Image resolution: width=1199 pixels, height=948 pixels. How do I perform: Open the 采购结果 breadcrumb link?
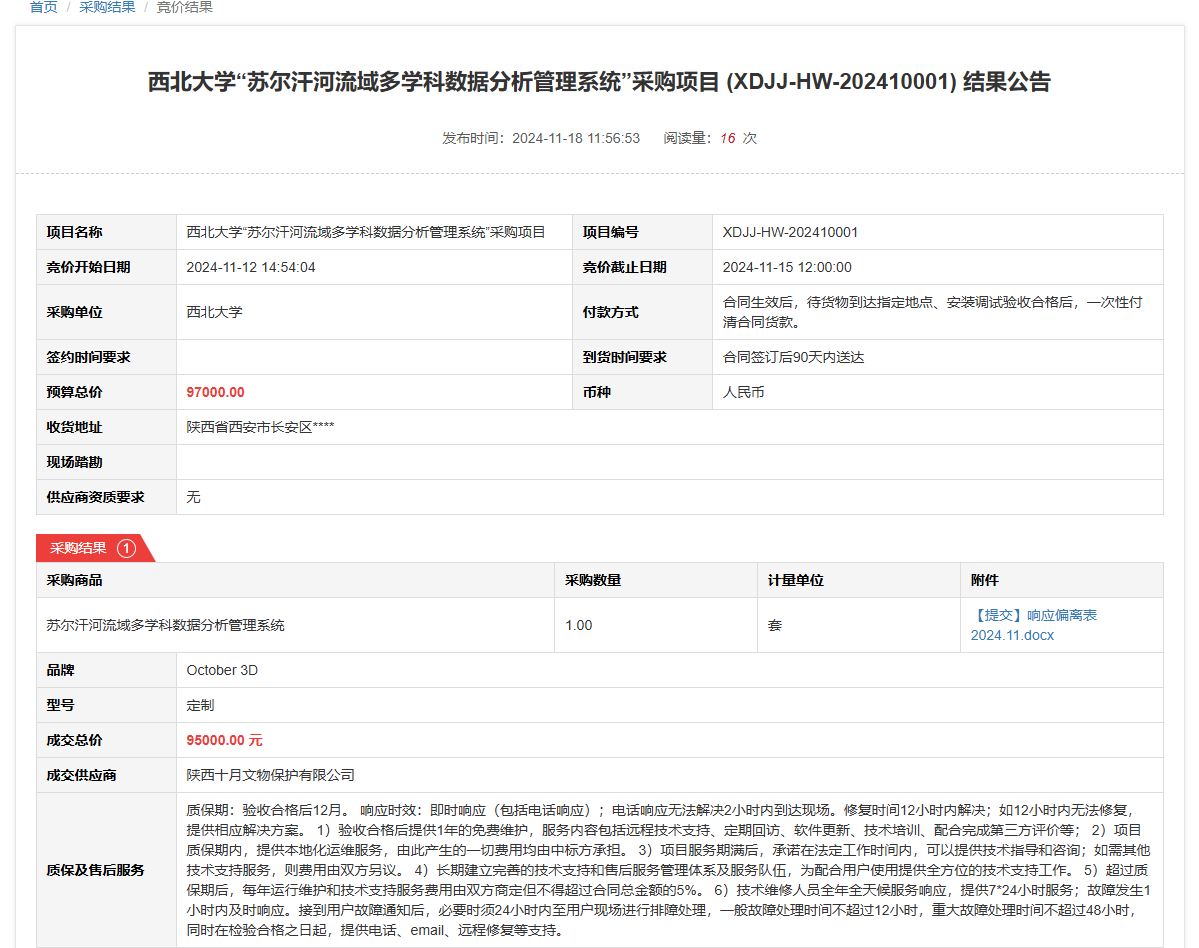[x=107, y=8]
